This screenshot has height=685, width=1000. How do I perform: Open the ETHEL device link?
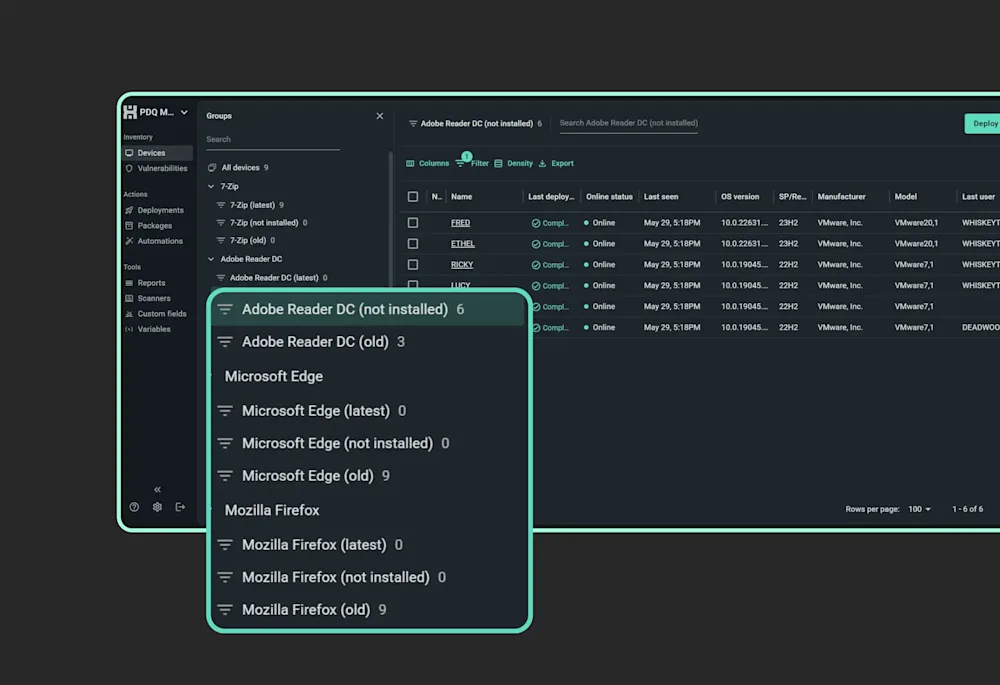[x=463, y=244]
